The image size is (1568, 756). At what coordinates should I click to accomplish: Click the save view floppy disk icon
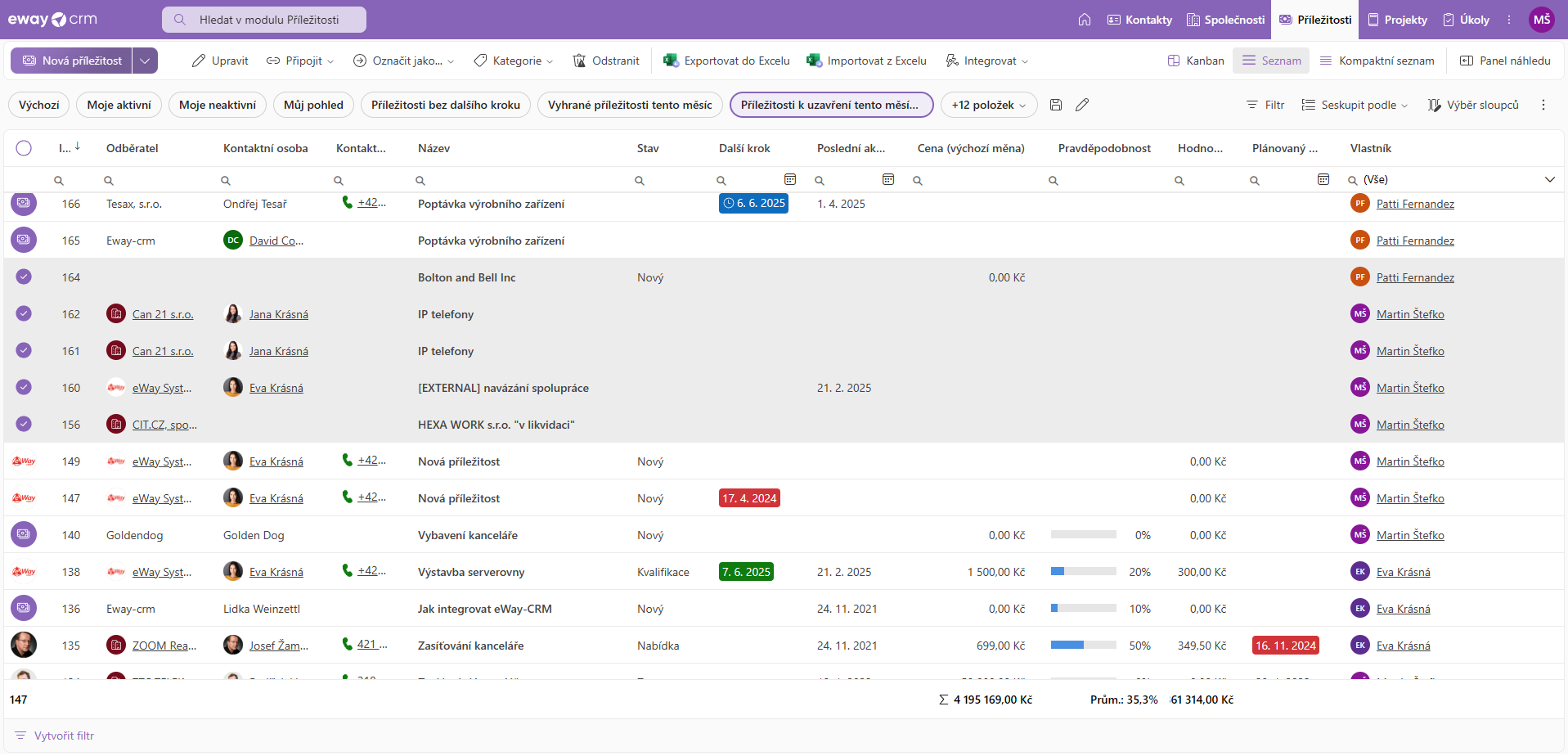click(1056, 105)
